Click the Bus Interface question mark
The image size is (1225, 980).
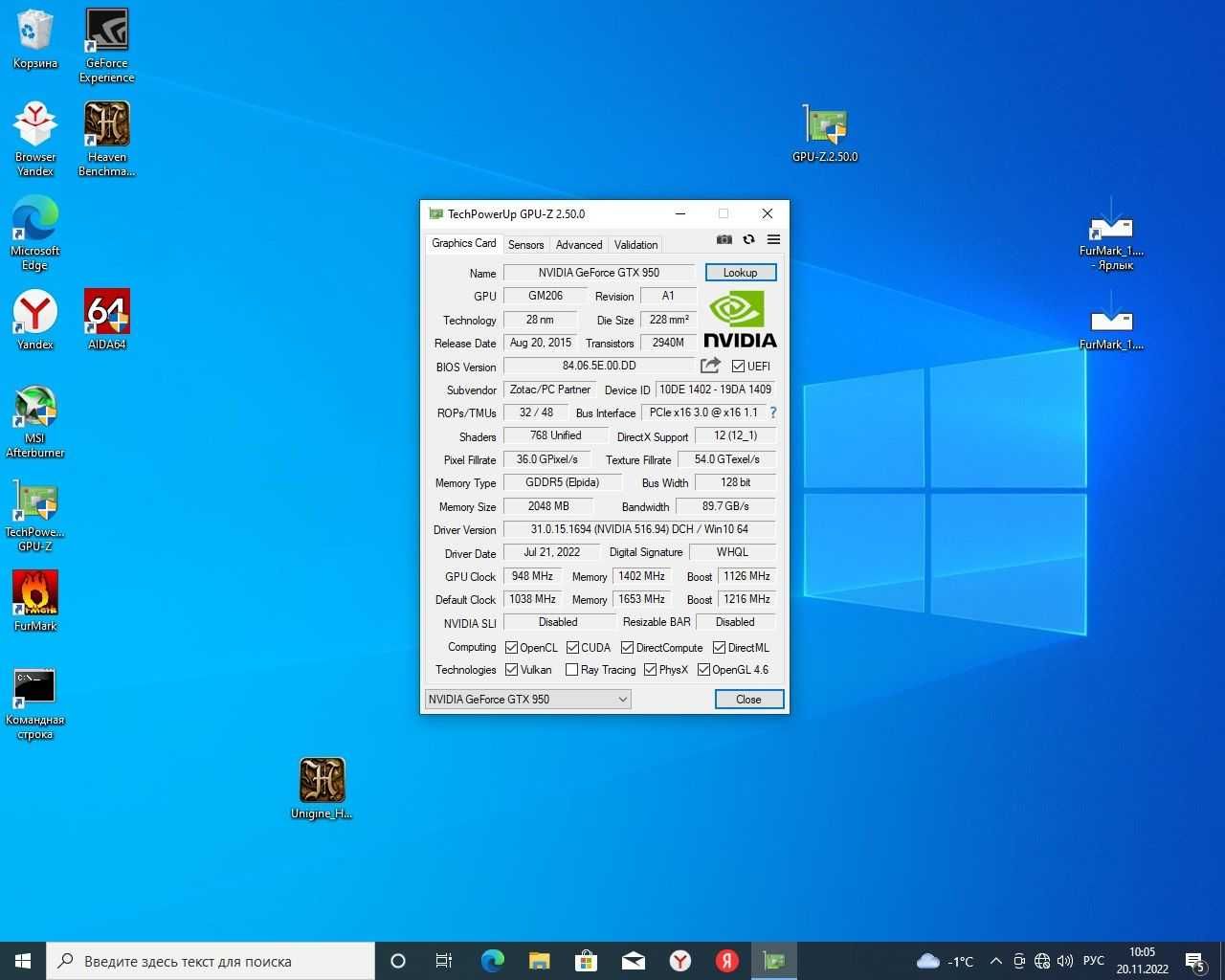coord(773,412)
